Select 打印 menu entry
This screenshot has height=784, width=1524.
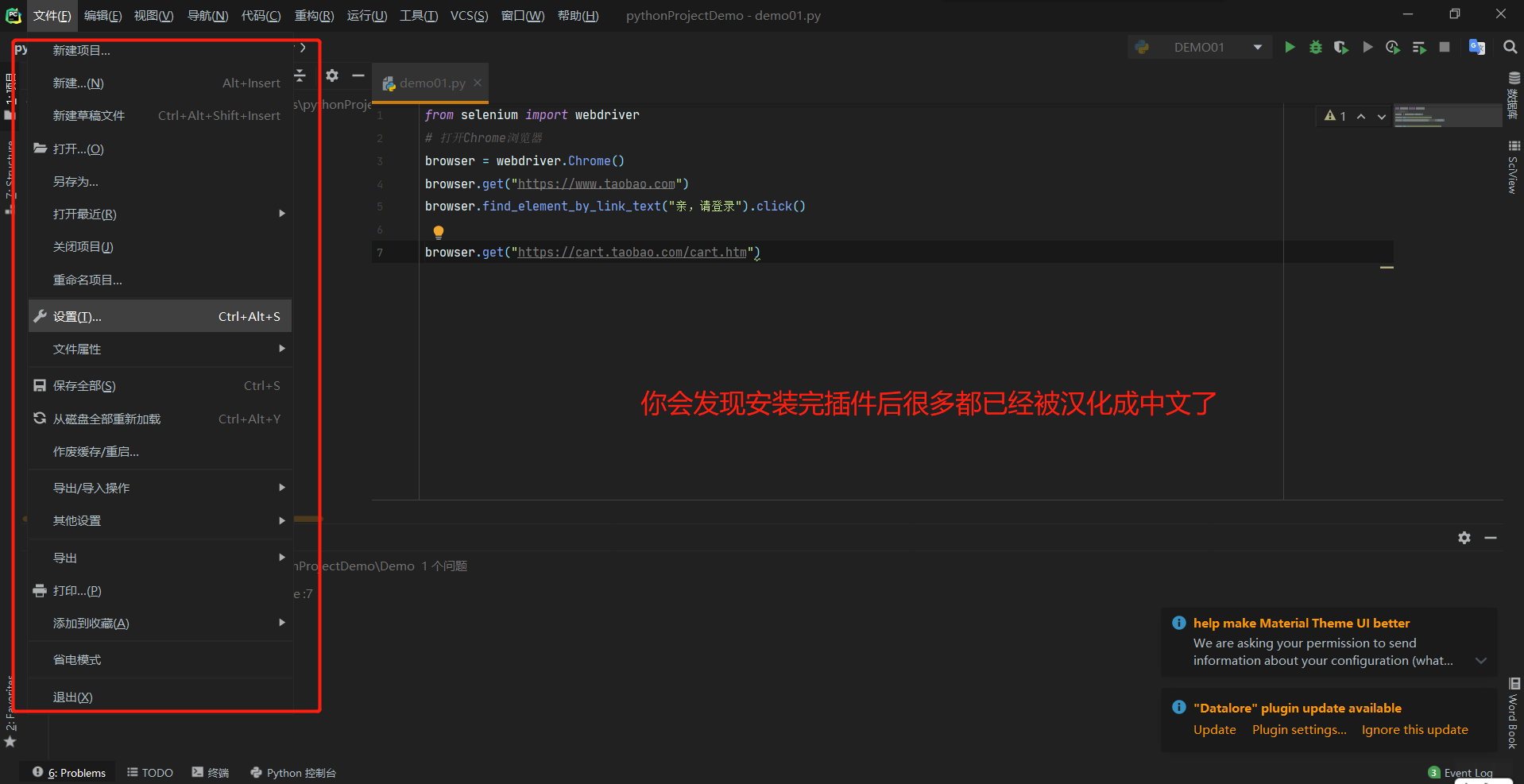161,590
